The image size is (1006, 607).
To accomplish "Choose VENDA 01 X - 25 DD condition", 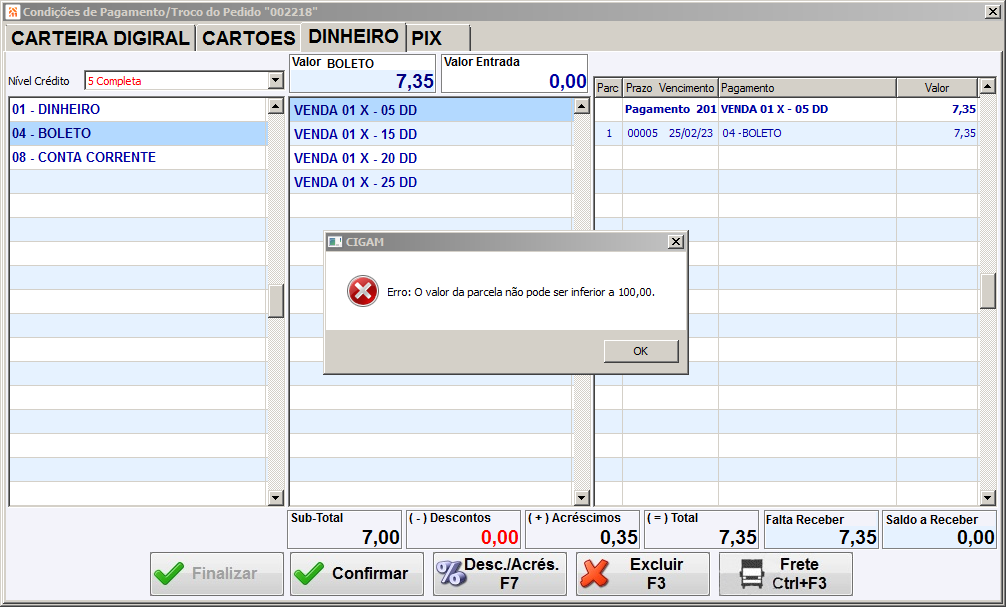I will 431,182.
